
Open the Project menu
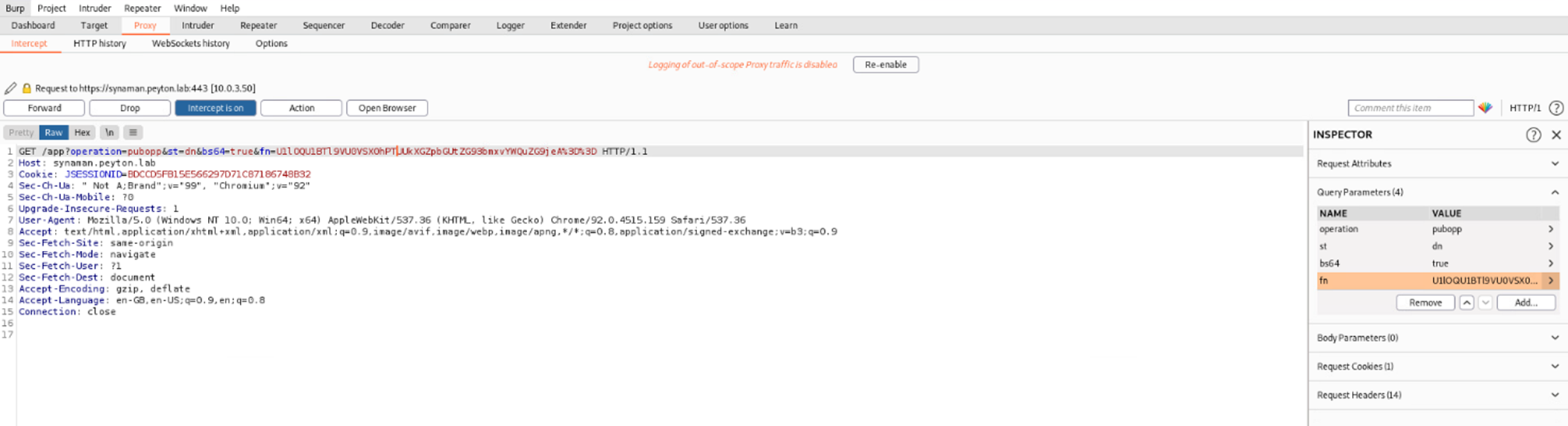click(51, 8)
